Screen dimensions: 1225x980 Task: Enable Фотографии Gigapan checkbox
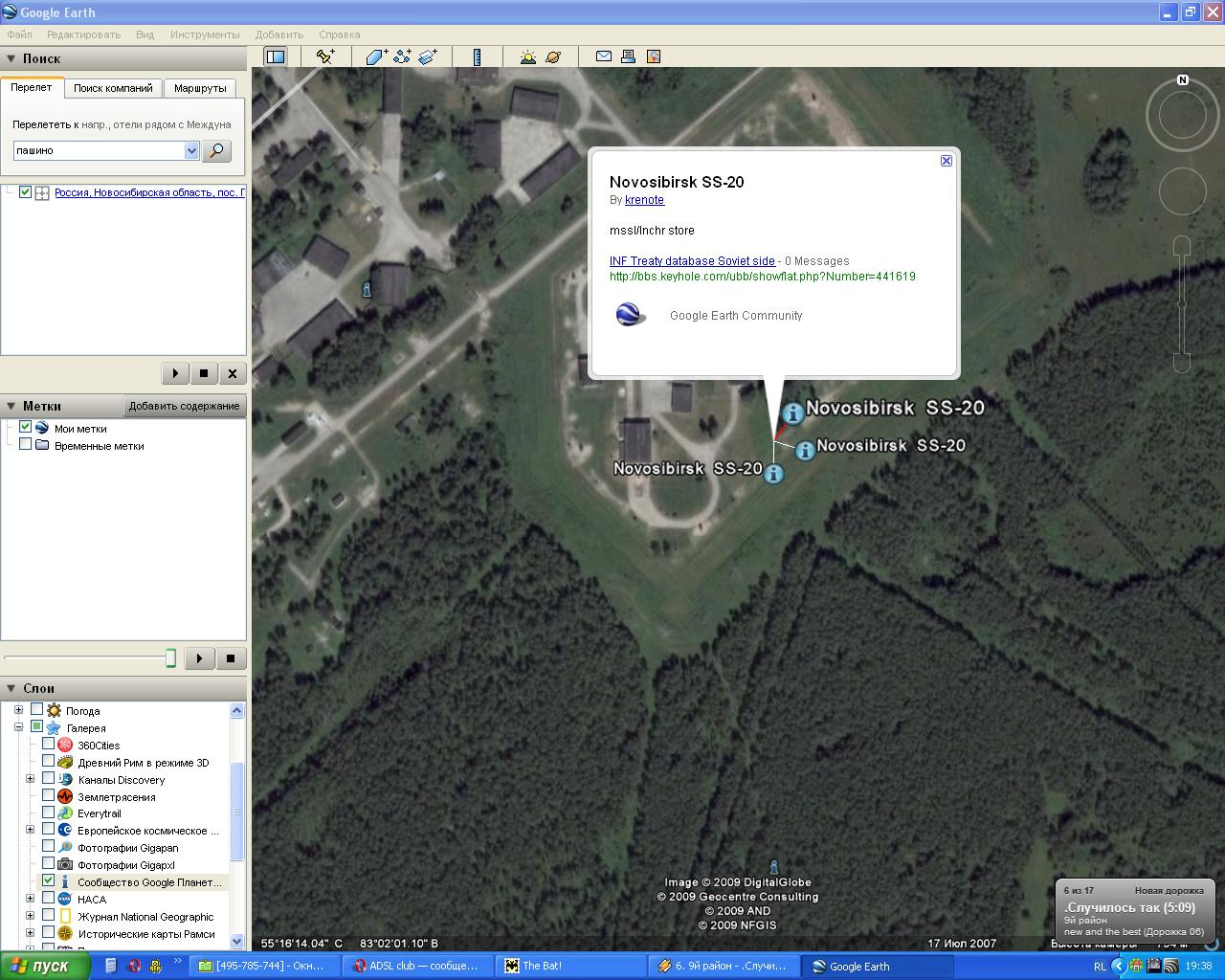(48, 847)
